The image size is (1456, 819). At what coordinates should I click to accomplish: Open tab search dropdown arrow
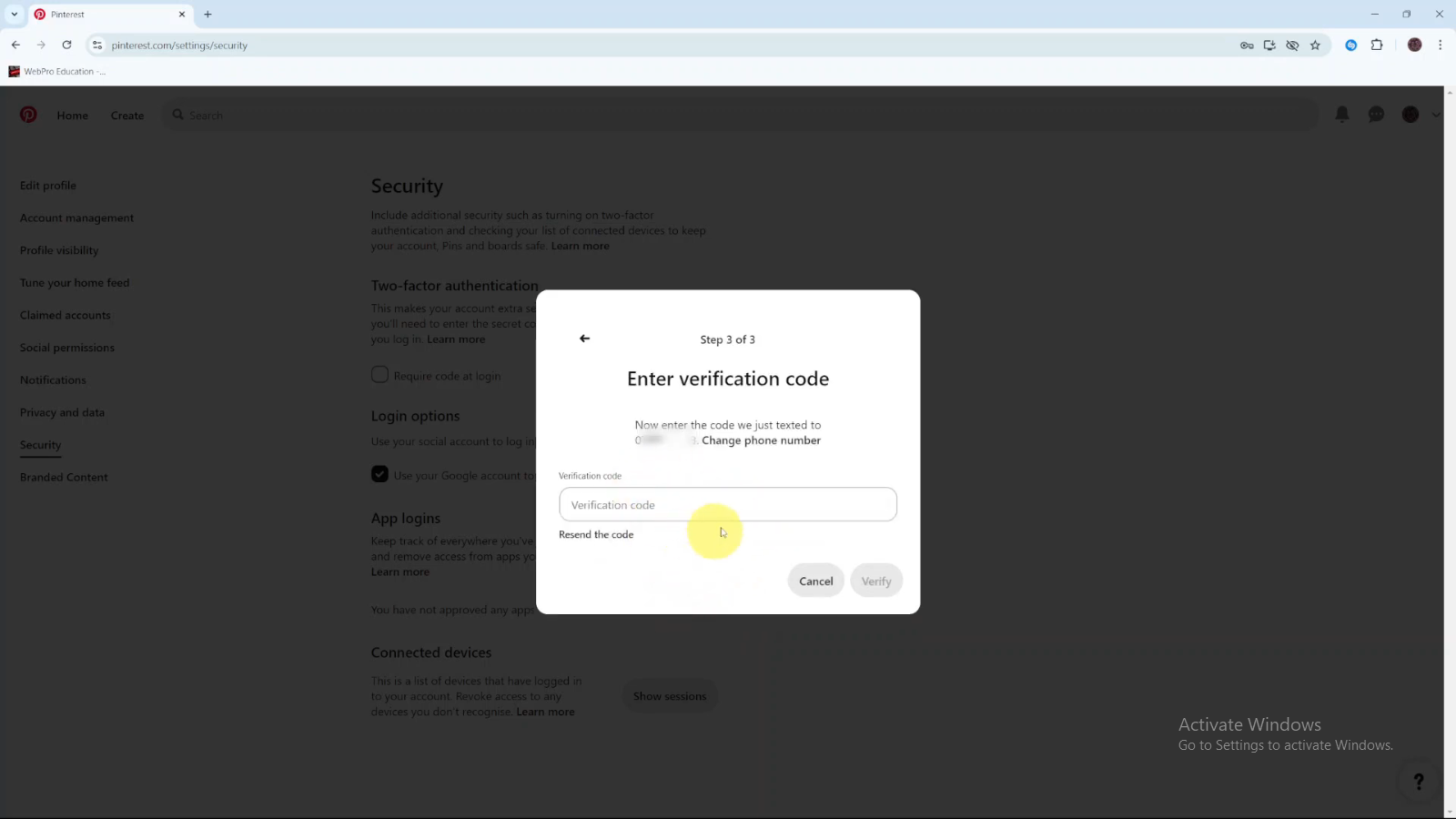[14, 14]
